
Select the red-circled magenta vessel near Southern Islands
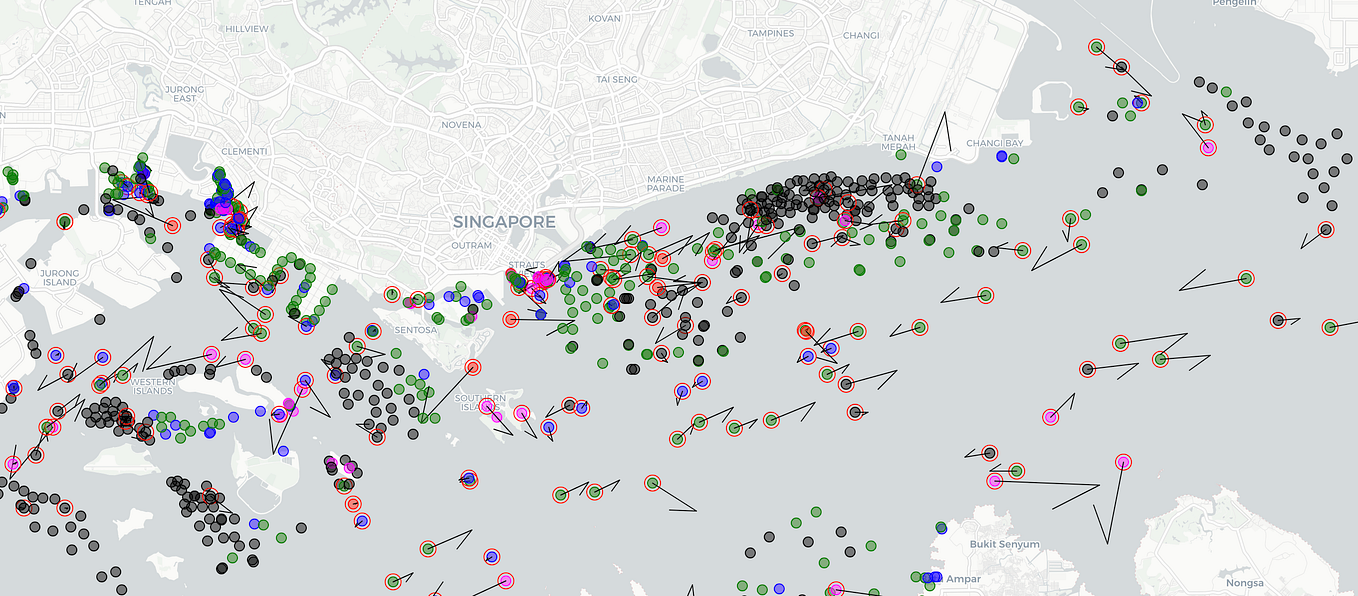click(522, 414)
